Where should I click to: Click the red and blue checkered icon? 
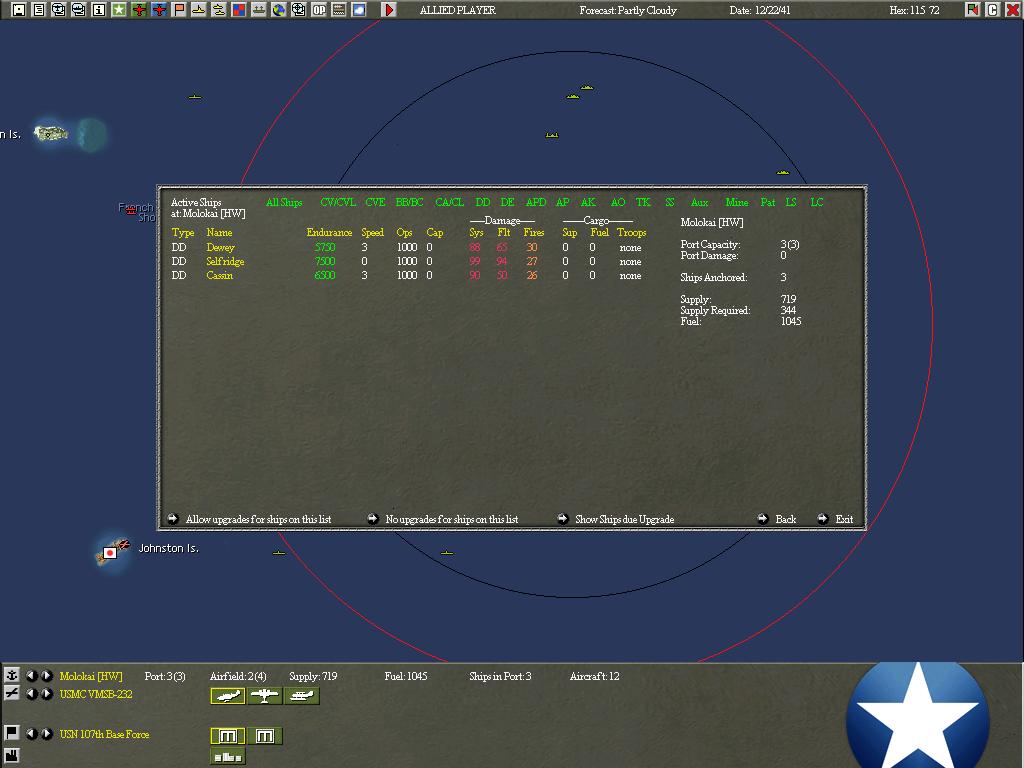point(239,10)
